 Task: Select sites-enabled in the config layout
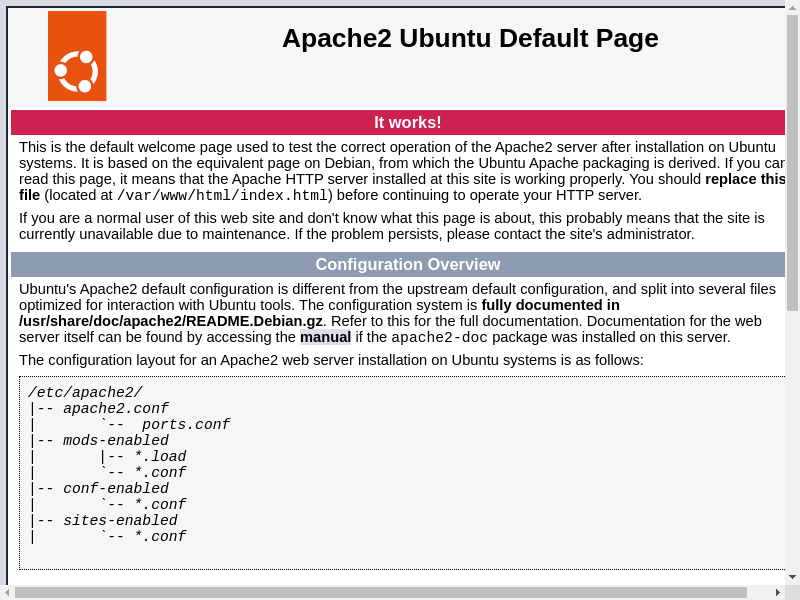coord(120,521)
